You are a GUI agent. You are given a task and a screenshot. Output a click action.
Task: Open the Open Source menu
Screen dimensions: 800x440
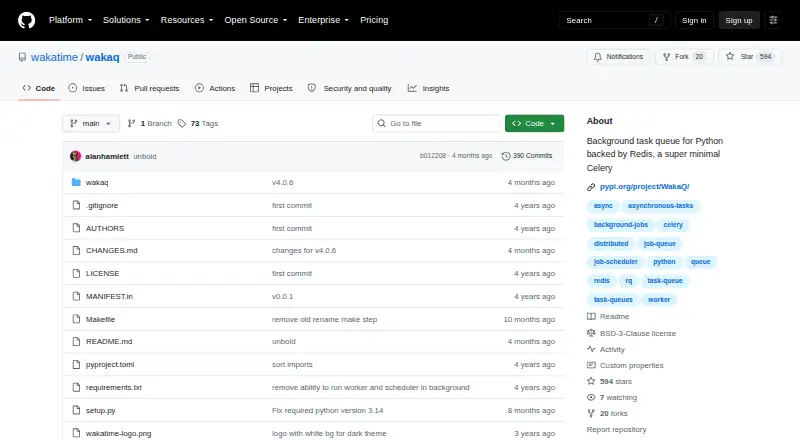click(x=256, y=20)
